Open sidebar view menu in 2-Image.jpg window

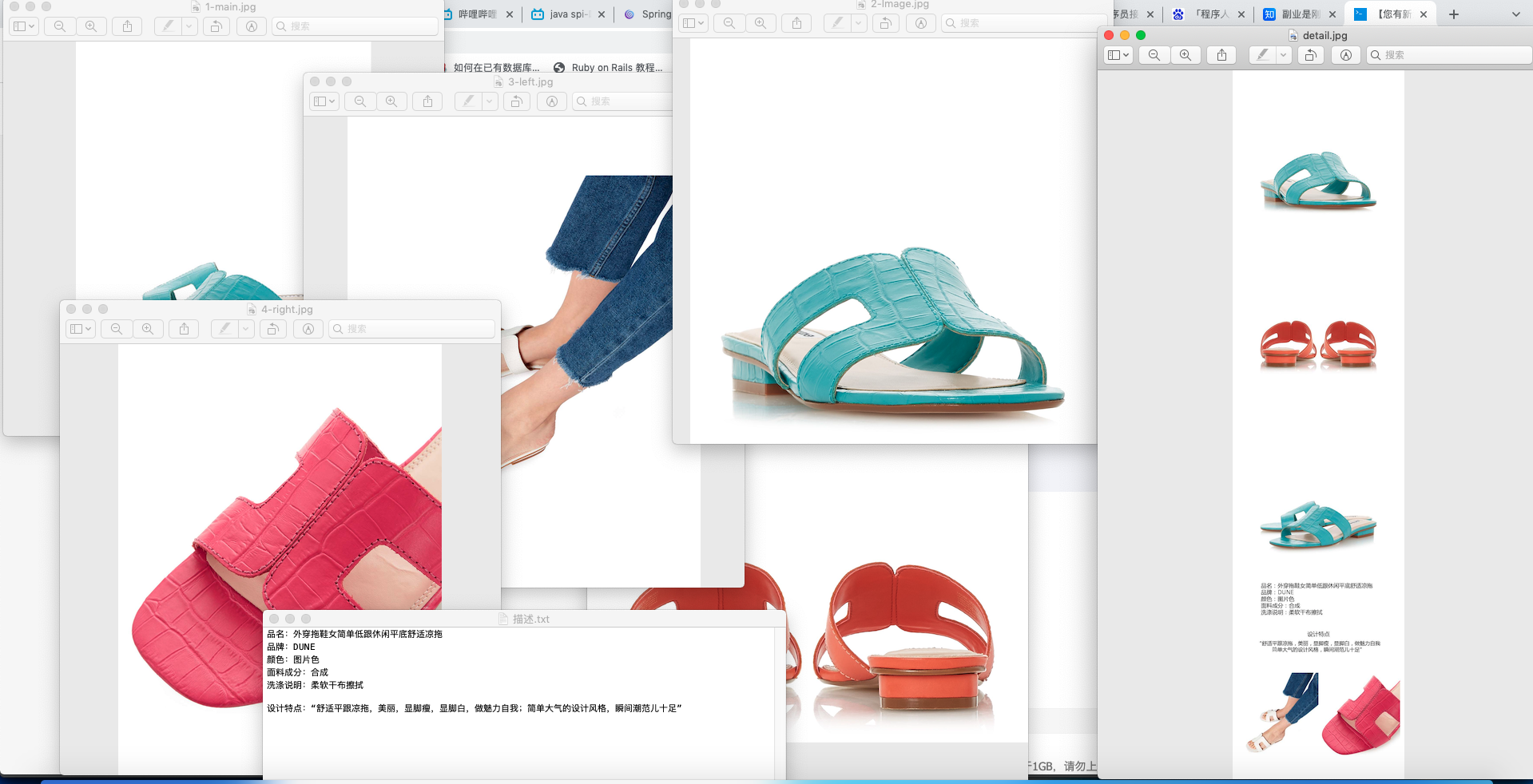point(693,23)
